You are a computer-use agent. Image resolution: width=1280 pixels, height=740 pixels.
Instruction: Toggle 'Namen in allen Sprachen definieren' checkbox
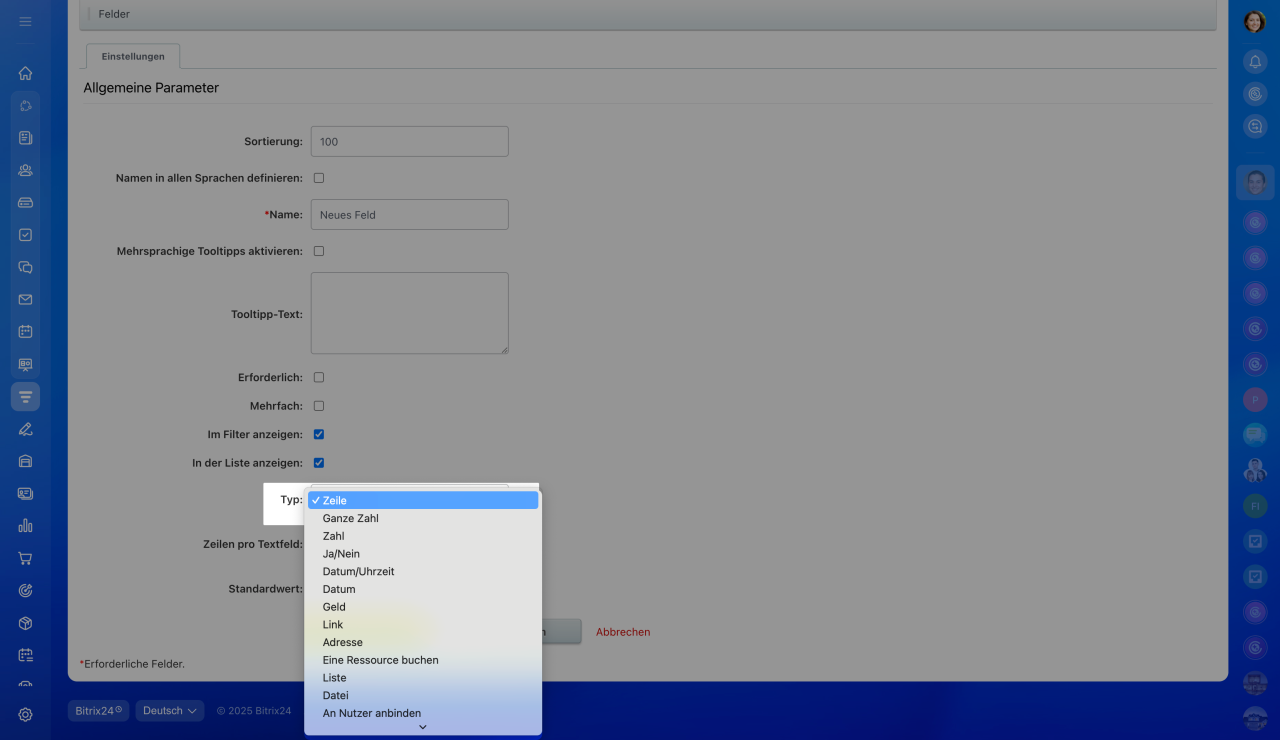point(319,178)
